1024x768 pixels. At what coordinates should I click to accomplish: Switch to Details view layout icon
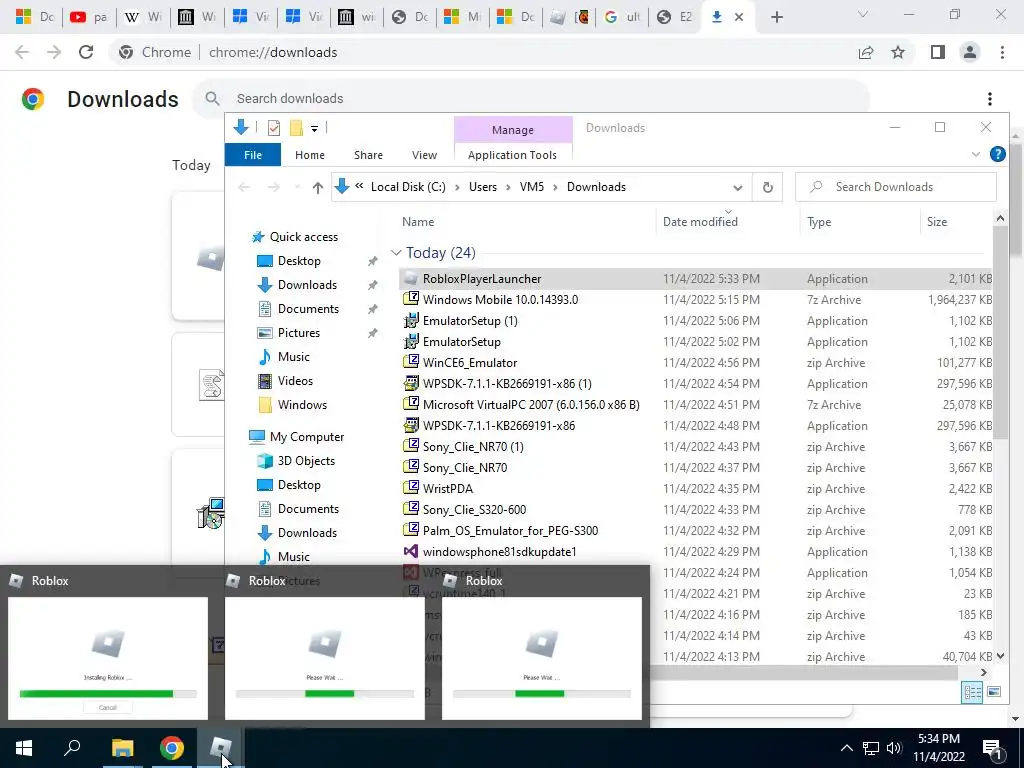(x=972, y=692)
